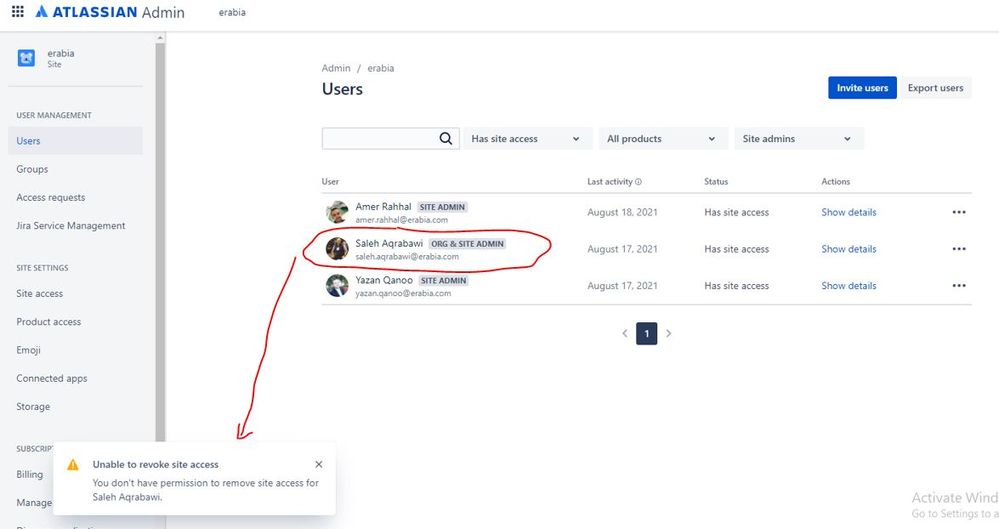
Task: Open the app switcher grid icon
Action: pyautogui.click(x=18, y=11)
